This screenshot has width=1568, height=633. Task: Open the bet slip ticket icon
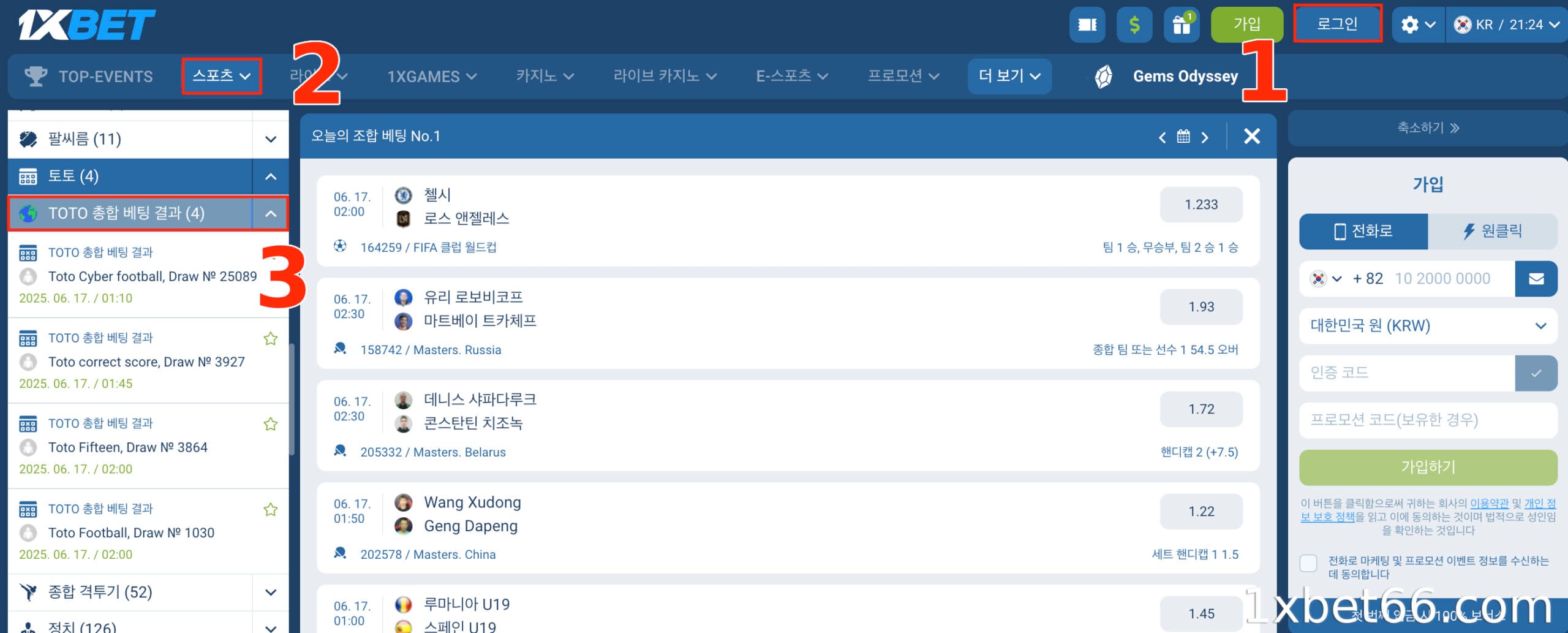[1087, 25]
